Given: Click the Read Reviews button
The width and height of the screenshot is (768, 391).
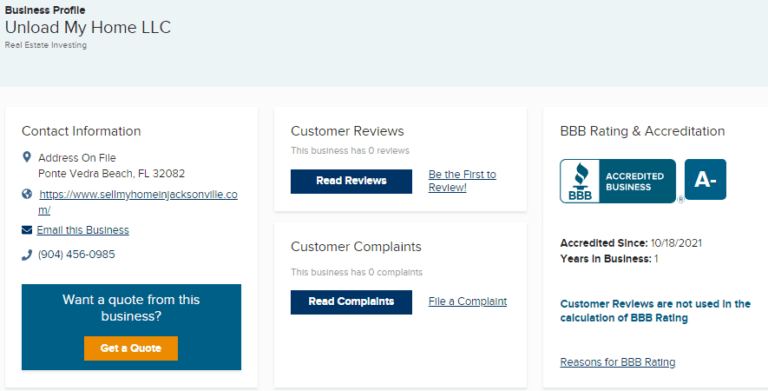Looking at the screenshot, I should (x=351, y=181).
